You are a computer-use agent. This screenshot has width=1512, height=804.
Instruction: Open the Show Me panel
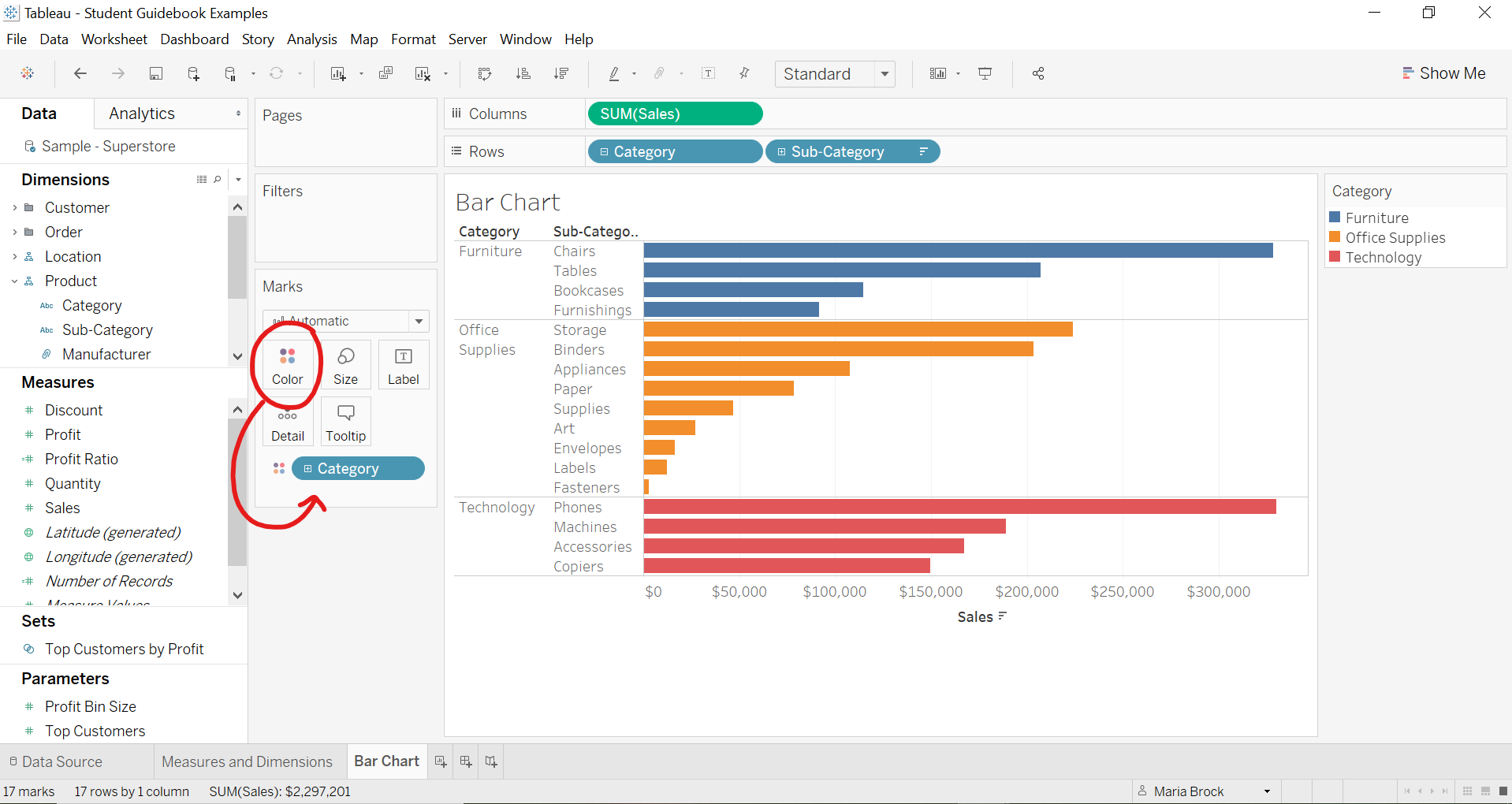pyautogui.click(x=1451, y=73)
